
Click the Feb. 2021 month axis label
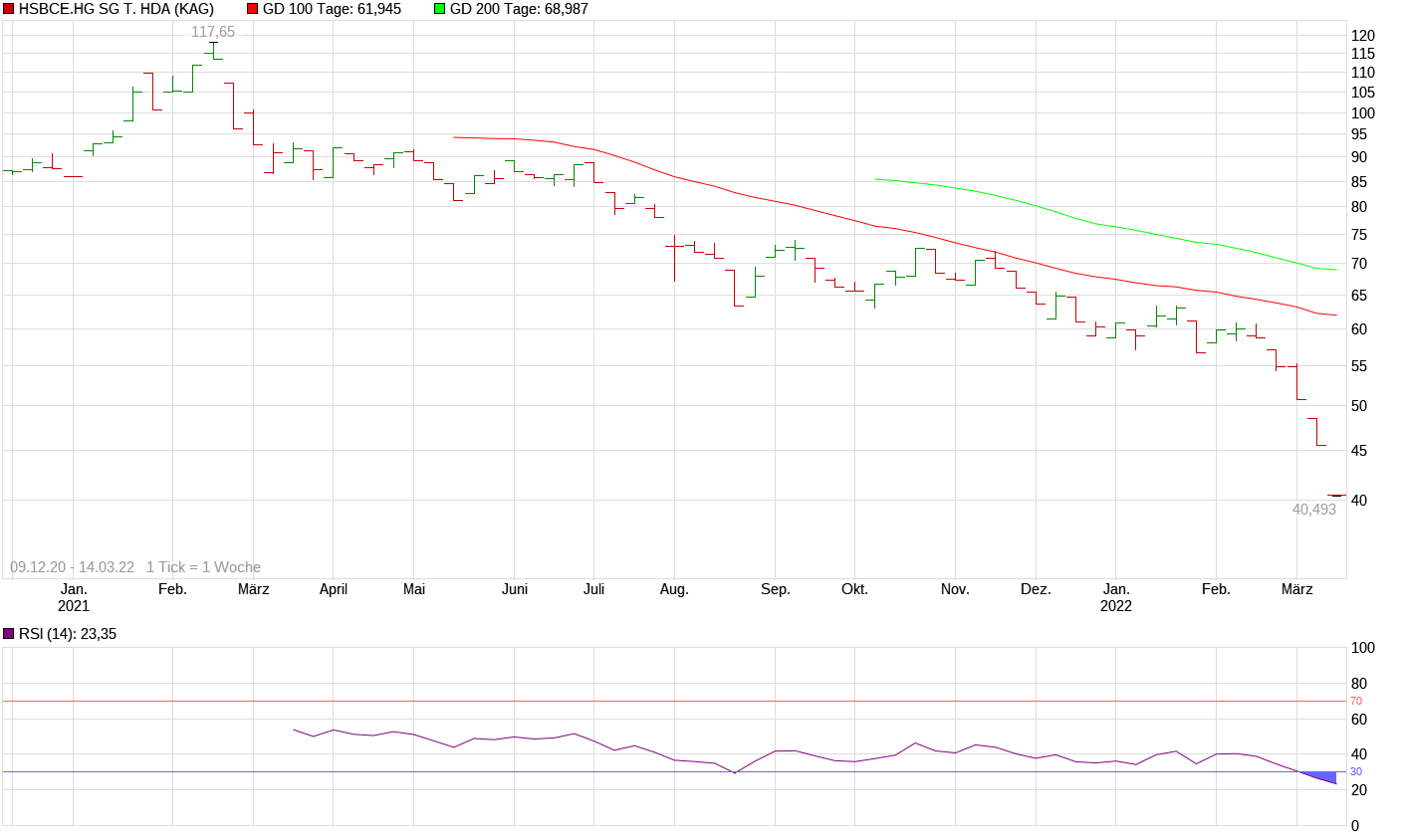(172, 589)
